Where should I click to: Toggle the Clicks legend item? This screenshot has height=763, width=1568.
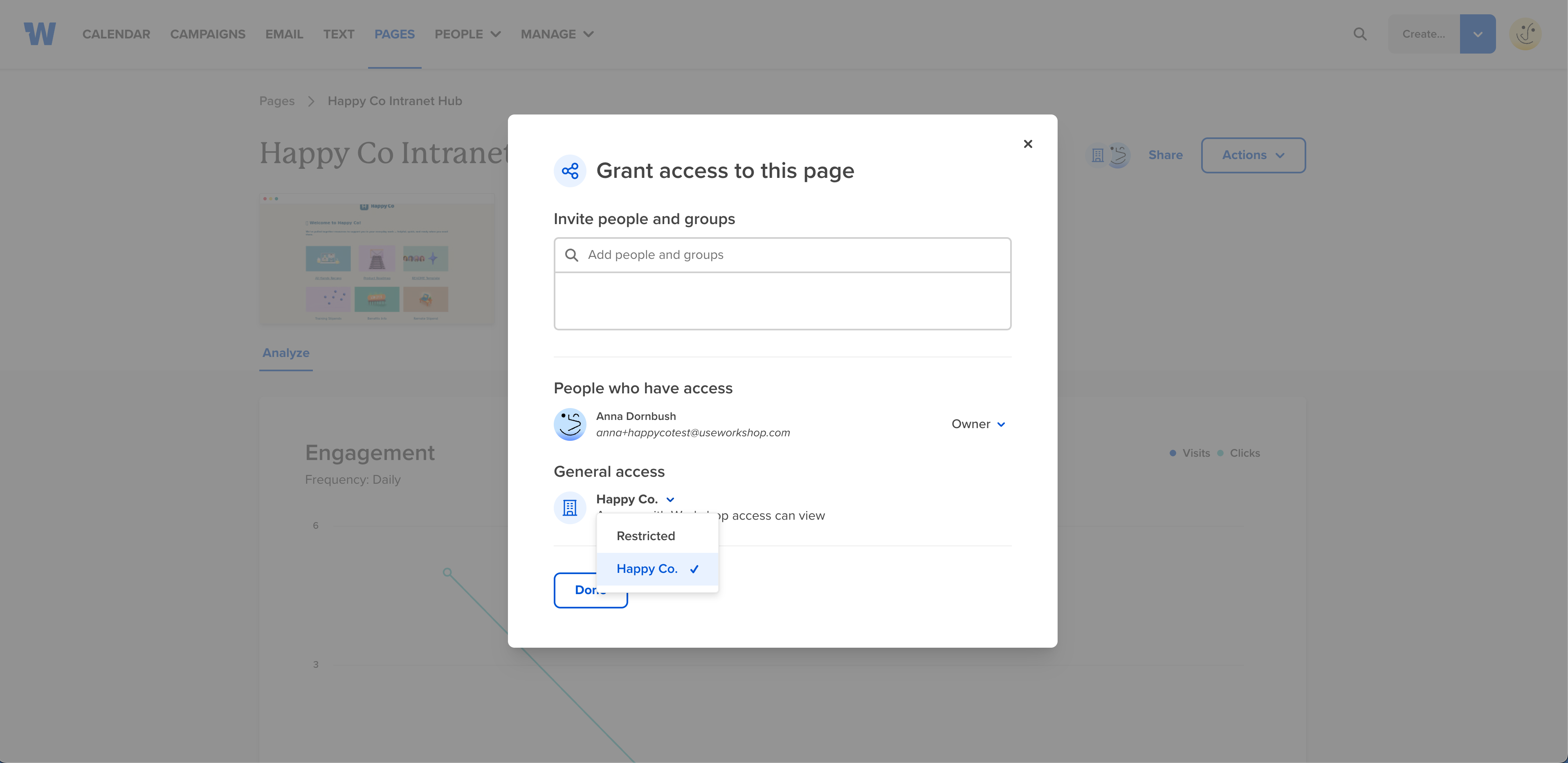[1238, 453]
